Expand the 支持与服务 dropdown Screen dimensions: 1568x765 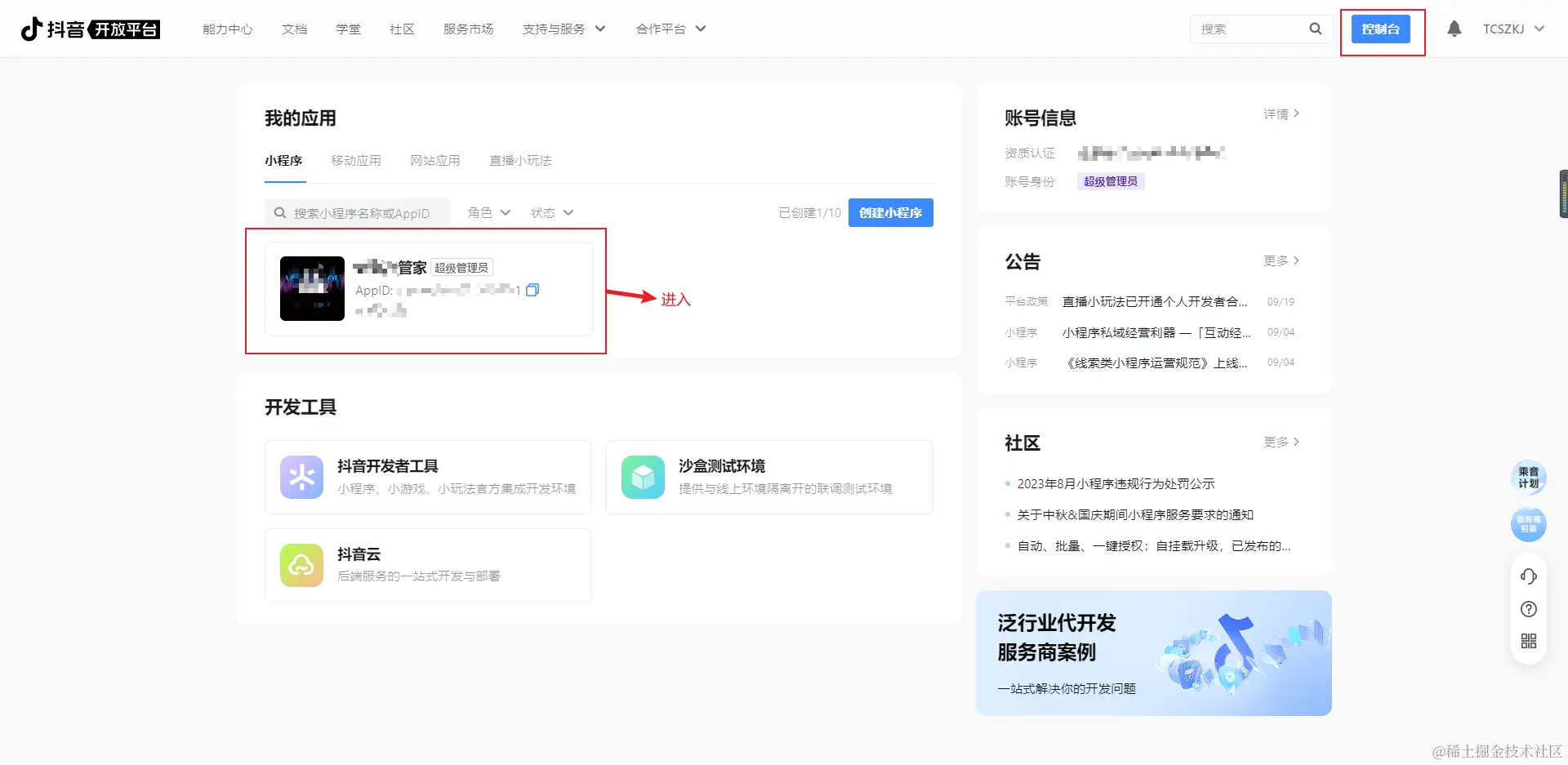click(x=563, y=29)
